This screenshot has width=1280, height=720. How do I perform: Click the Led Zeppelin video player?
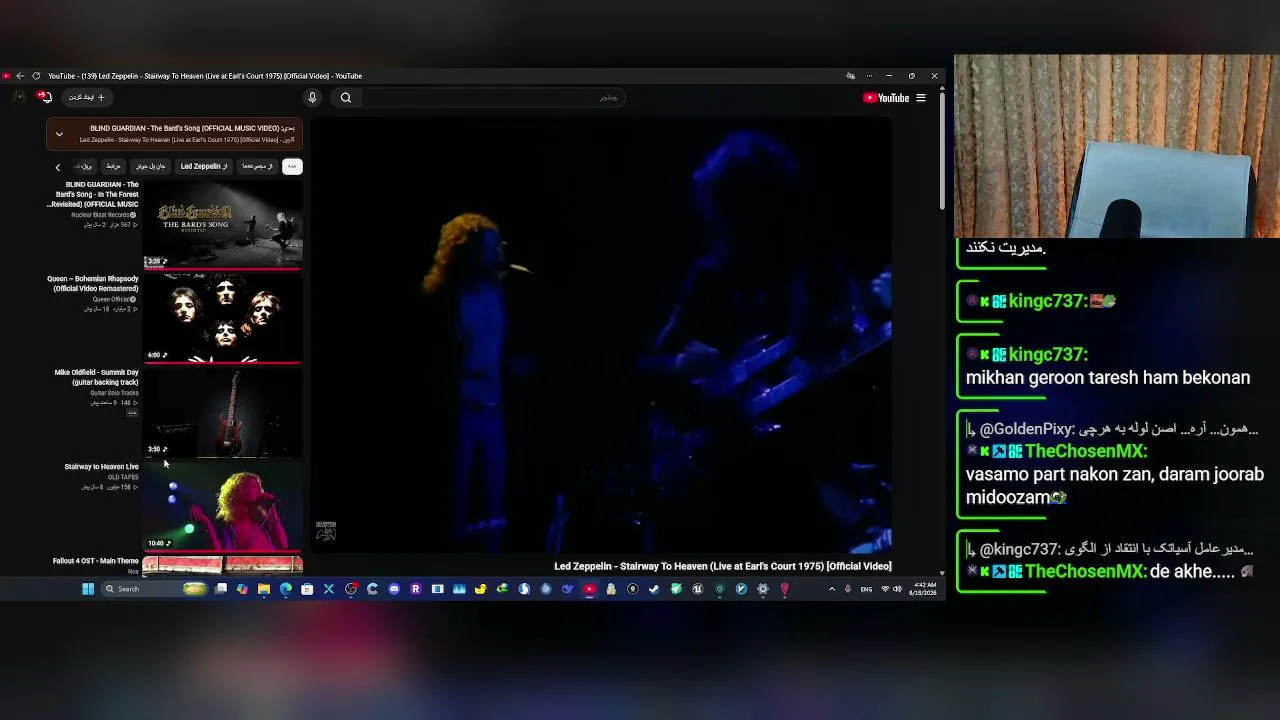click(601, 336)
